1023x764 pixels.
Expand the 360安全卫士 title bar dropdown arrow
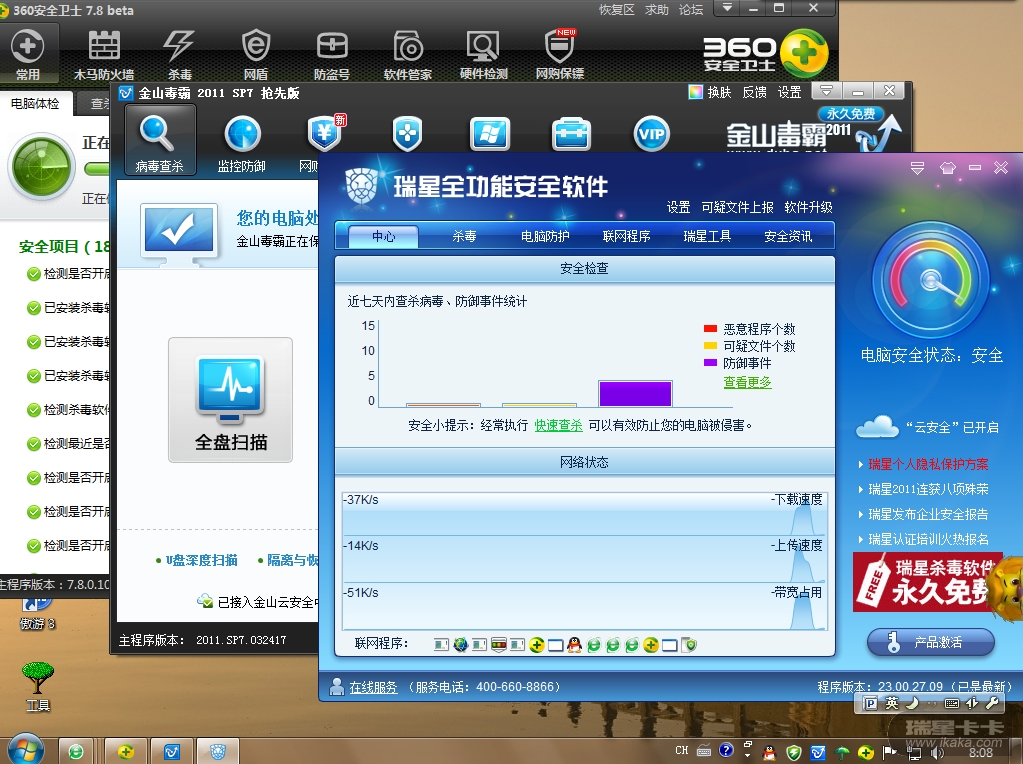[x=727, y=8]
